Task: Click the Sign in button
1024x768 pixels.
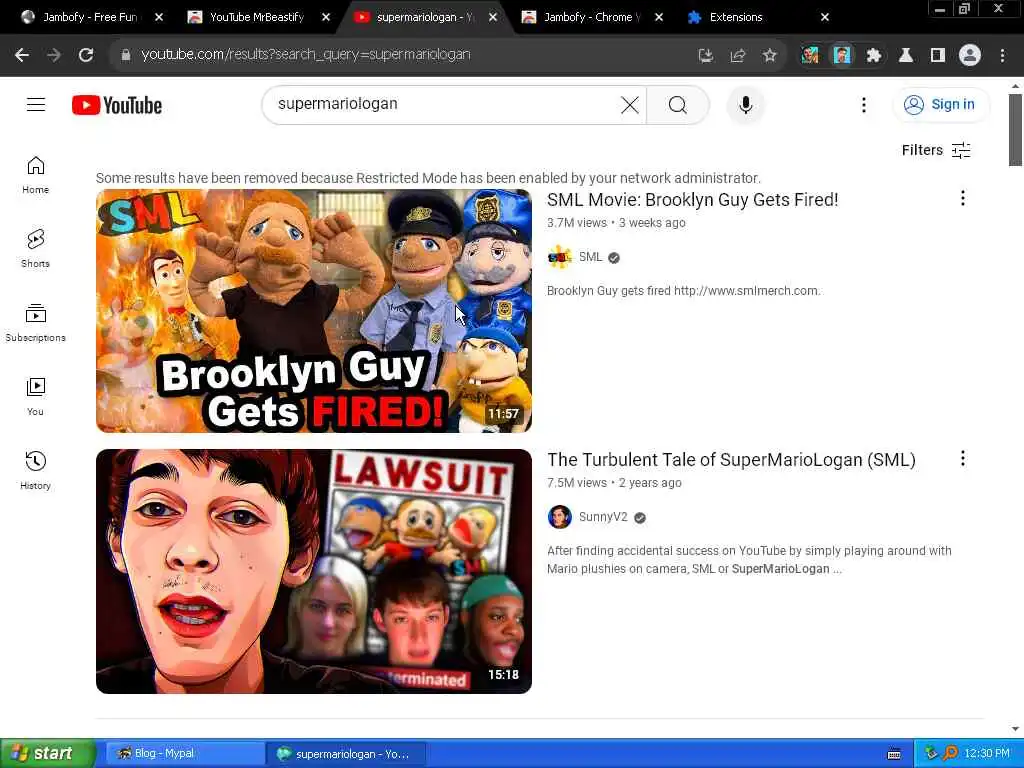Action: tap(940, 104)
